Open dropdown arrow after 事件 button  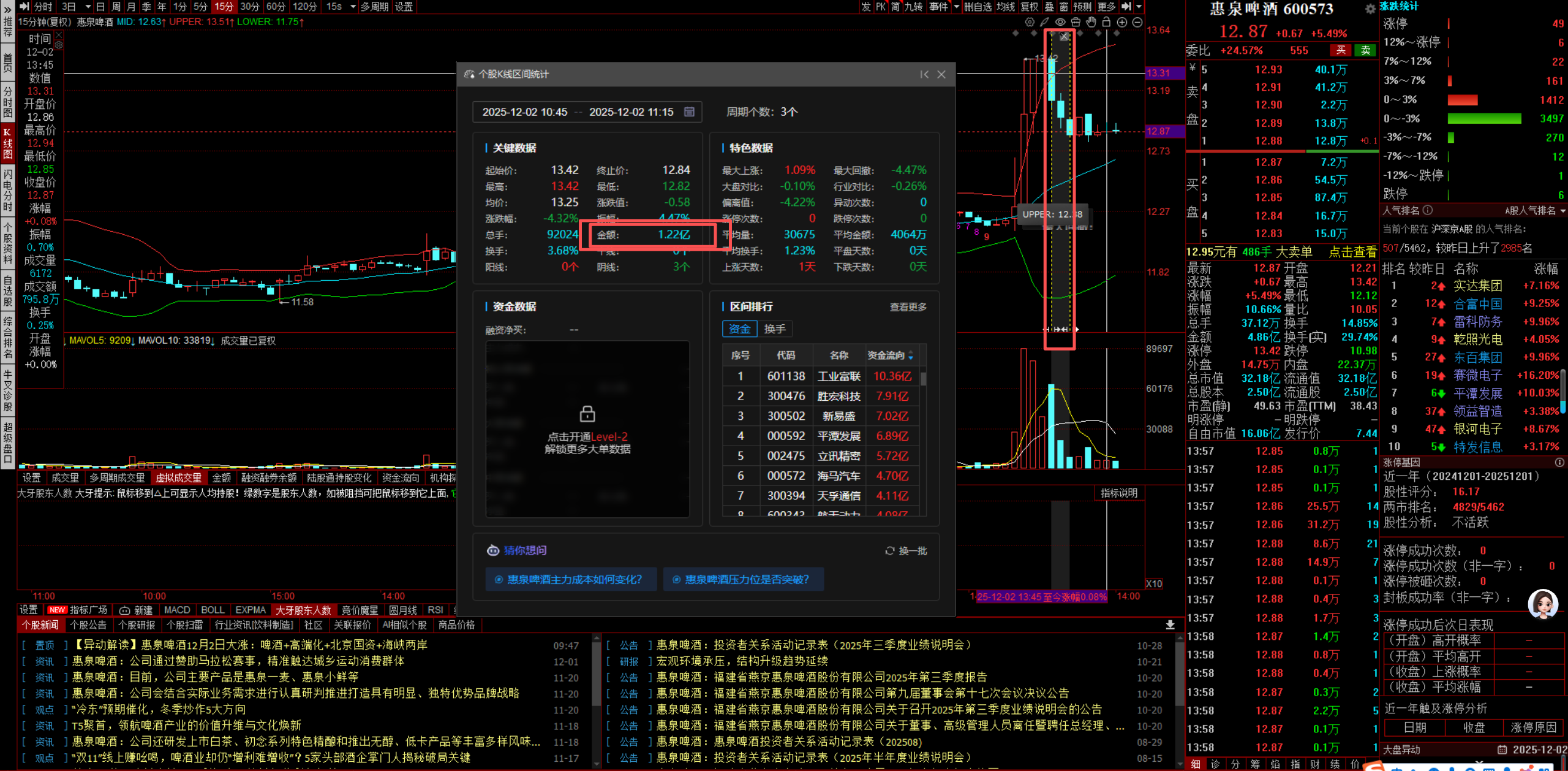point(956,7)
